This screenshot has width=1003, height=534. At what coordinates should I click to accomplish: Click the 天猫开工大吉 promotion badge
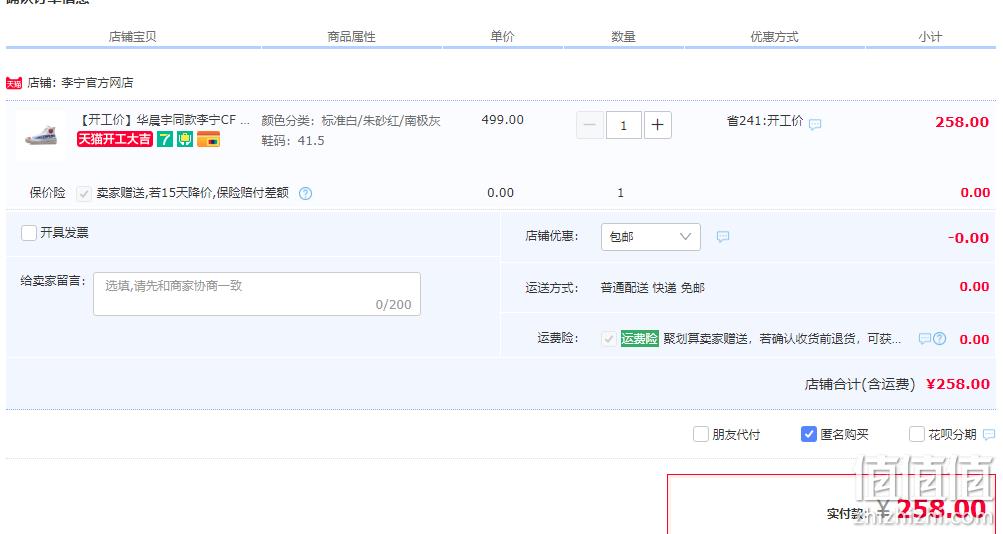coord(115,139)
